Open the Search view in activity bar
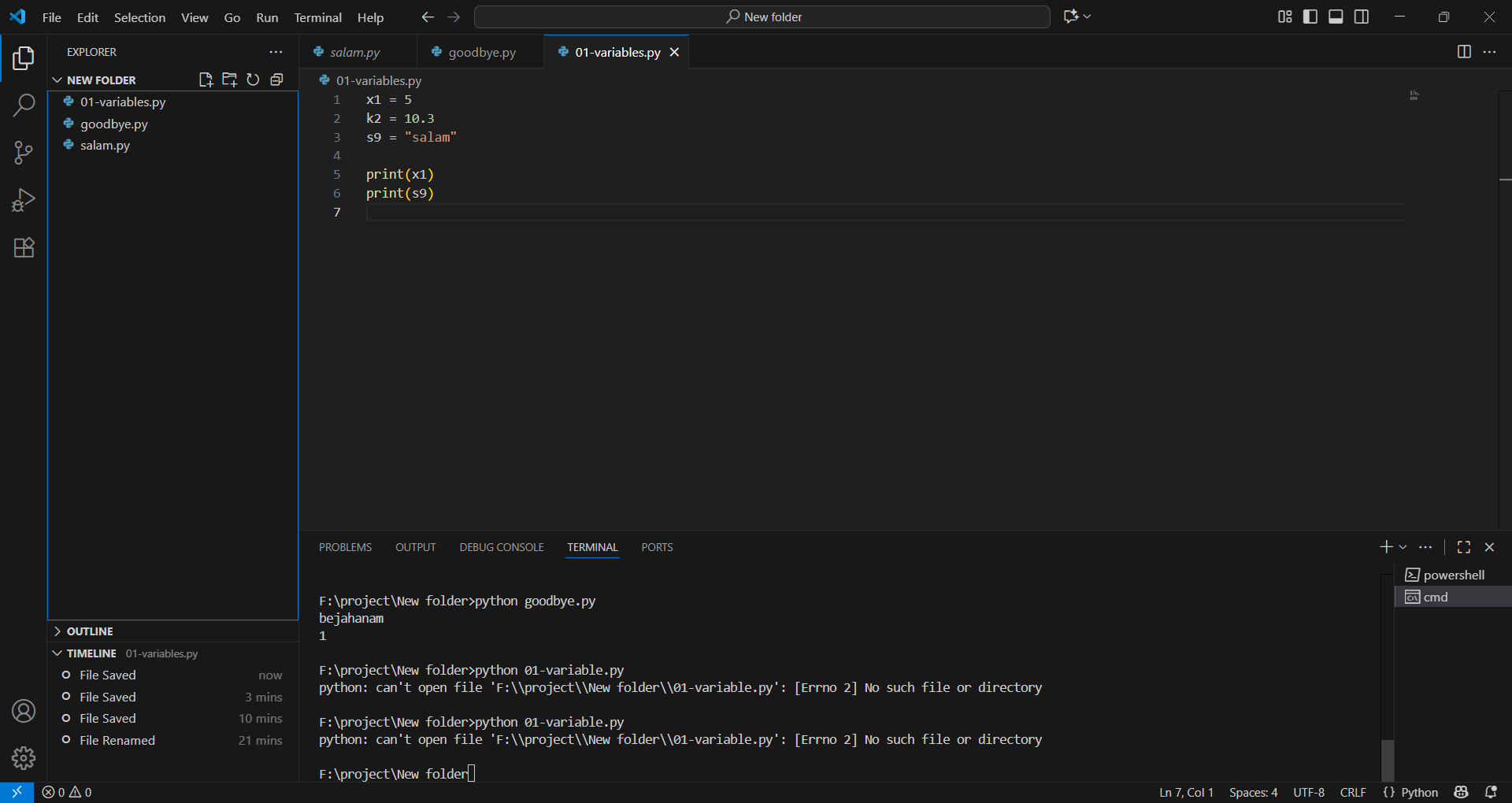The image size is (1512, 803). click(x=24, y=105)
